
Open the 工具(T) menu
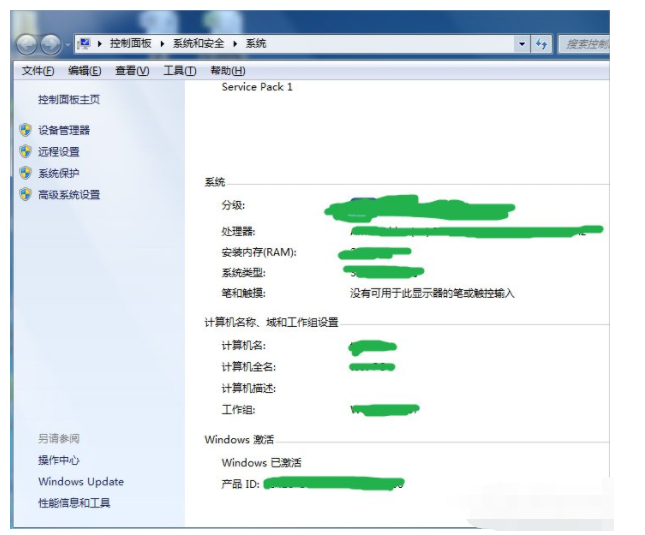180,71
